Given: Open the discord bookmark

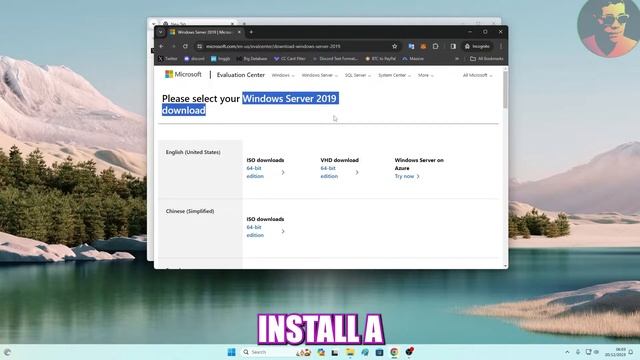Looking at the screenshot, I should pos(194,59).
